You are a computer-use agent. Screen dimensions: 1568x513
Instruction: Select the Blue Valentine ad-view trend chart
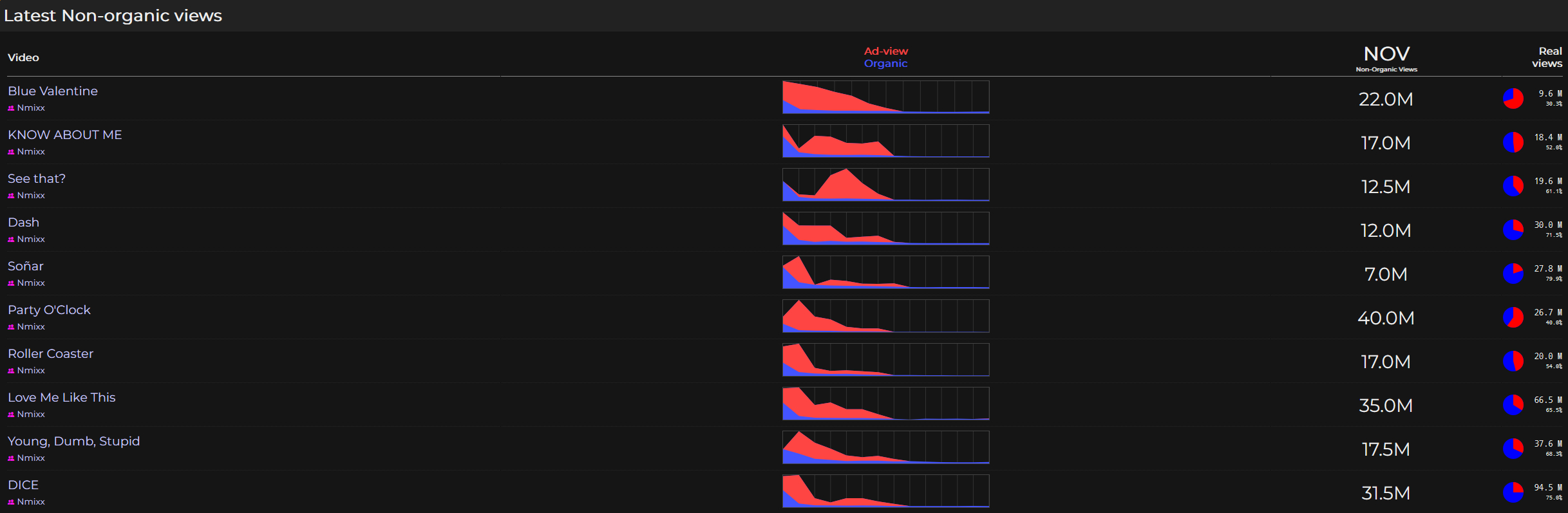click(x=886, y=97)
